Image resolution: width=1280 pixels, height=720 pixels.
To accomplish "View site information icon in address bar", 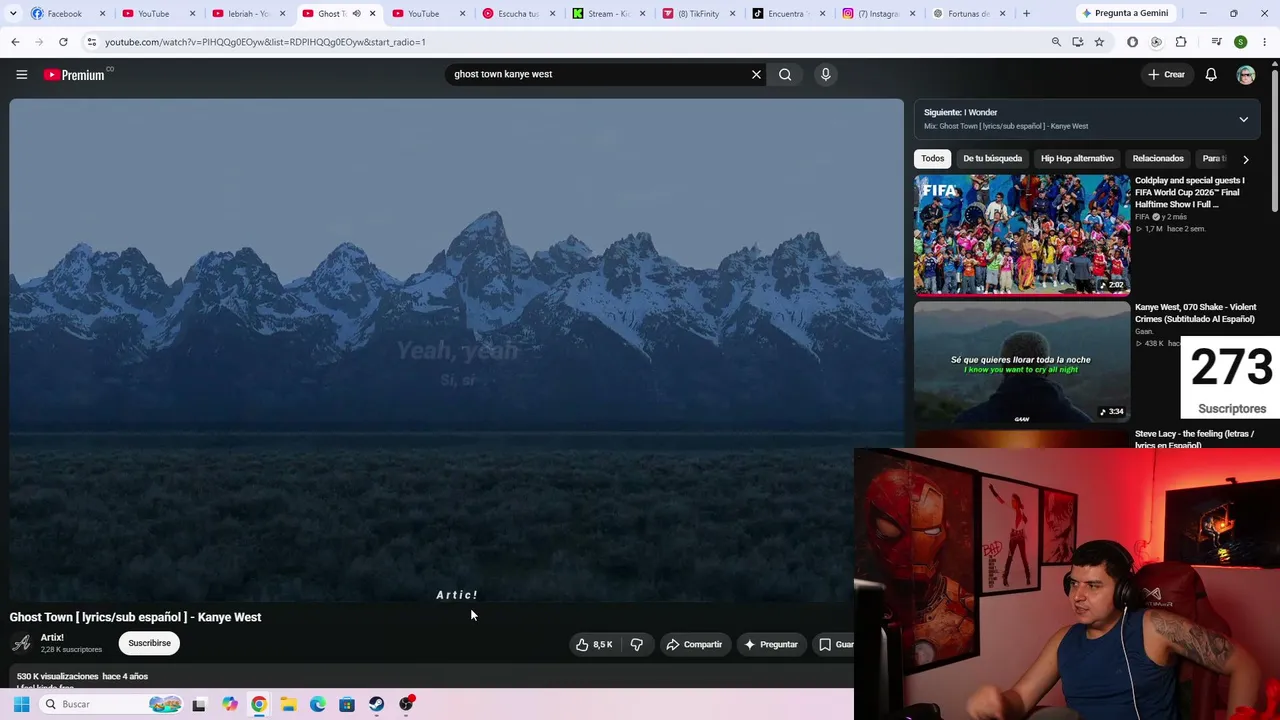I will pyautogui.click(x=91, y=42).
